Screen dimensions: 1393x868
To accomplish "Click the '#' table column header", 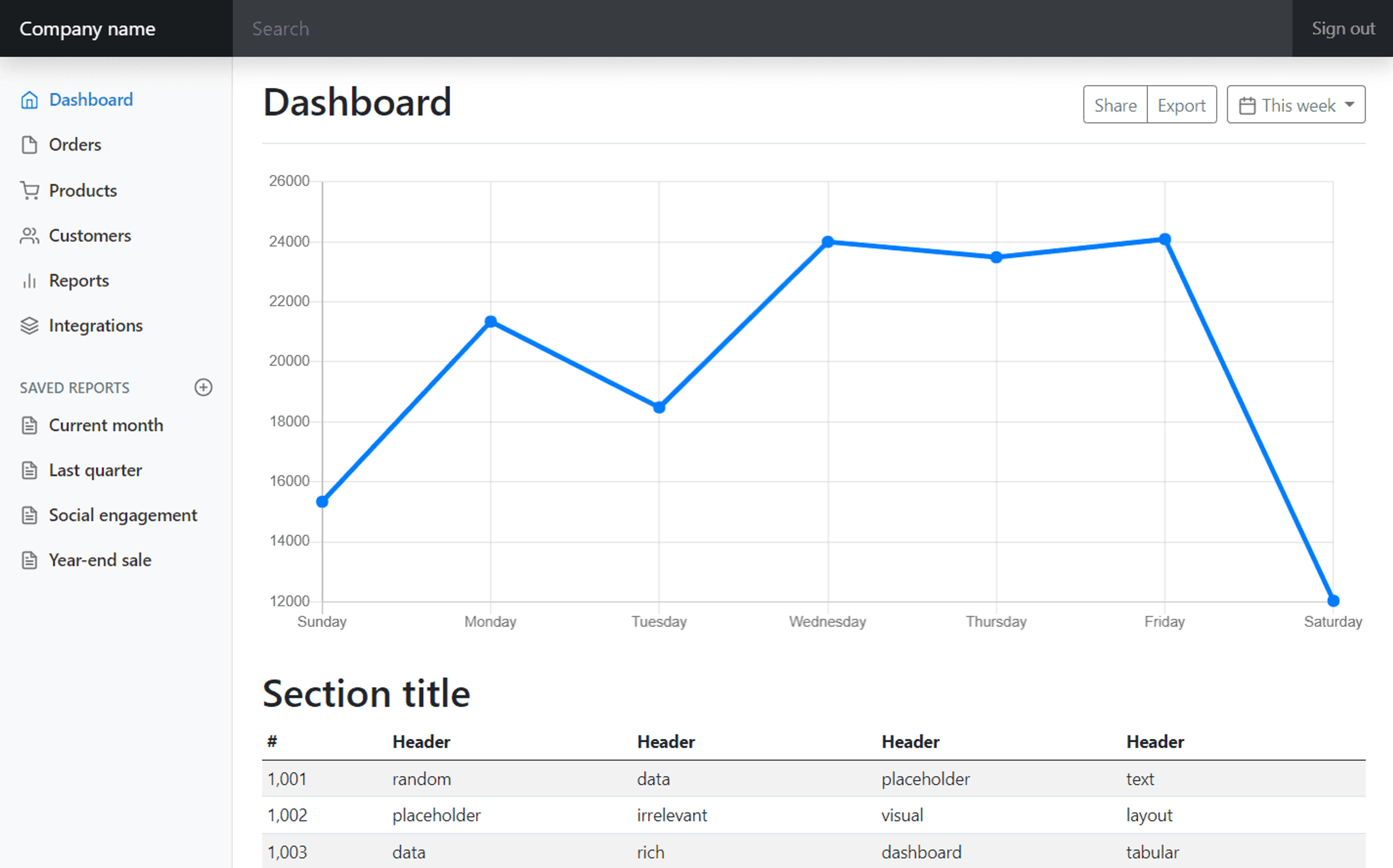I will tap(272, 742).
